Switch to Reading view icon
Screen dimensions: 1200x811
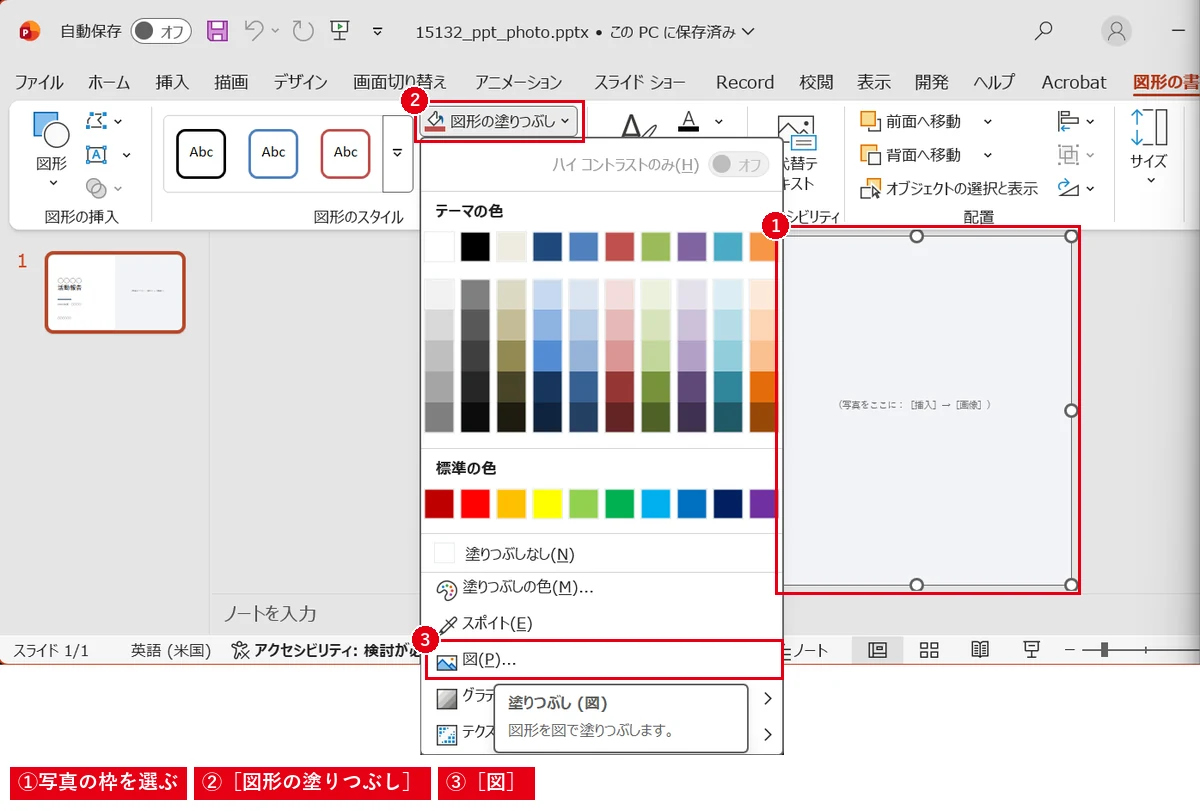(980, 651)
